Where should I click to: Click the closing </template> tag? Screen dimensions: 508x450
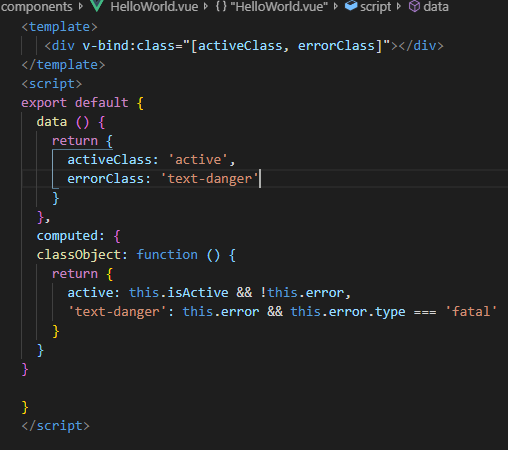(63, 65)
